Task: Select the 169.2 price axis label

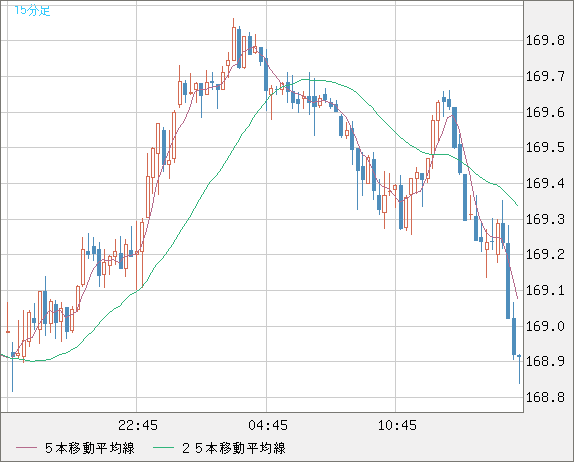Action: pos(545,254)
